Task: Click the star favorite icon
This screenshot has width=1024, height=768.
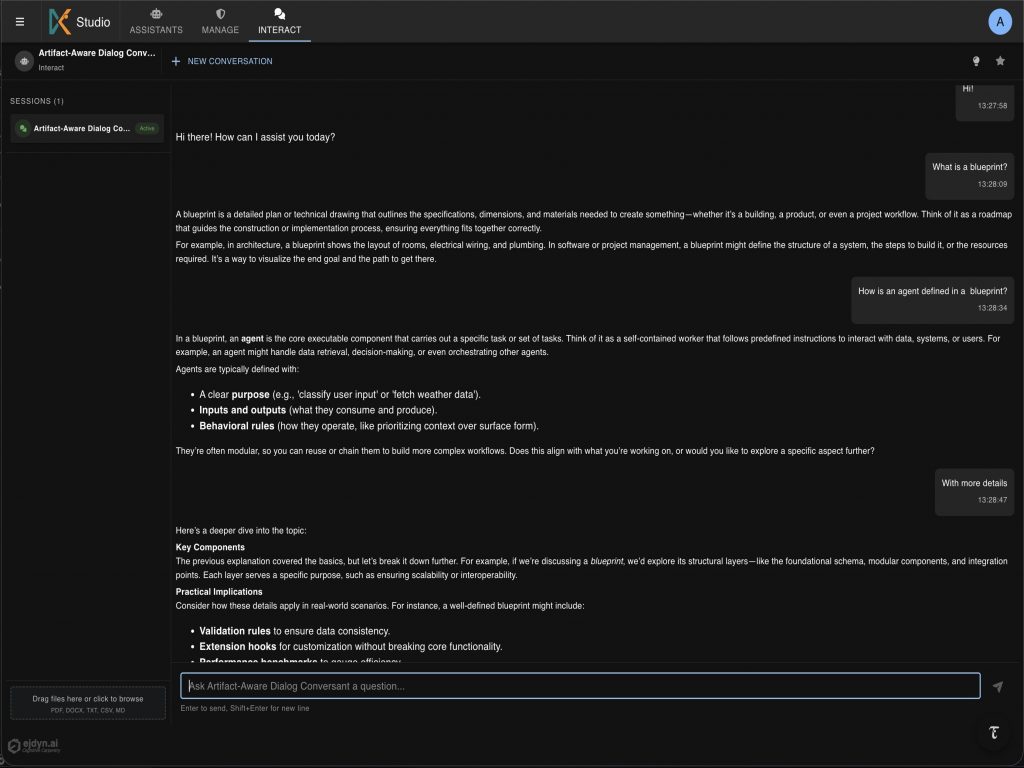Action: coord(1000,61)
